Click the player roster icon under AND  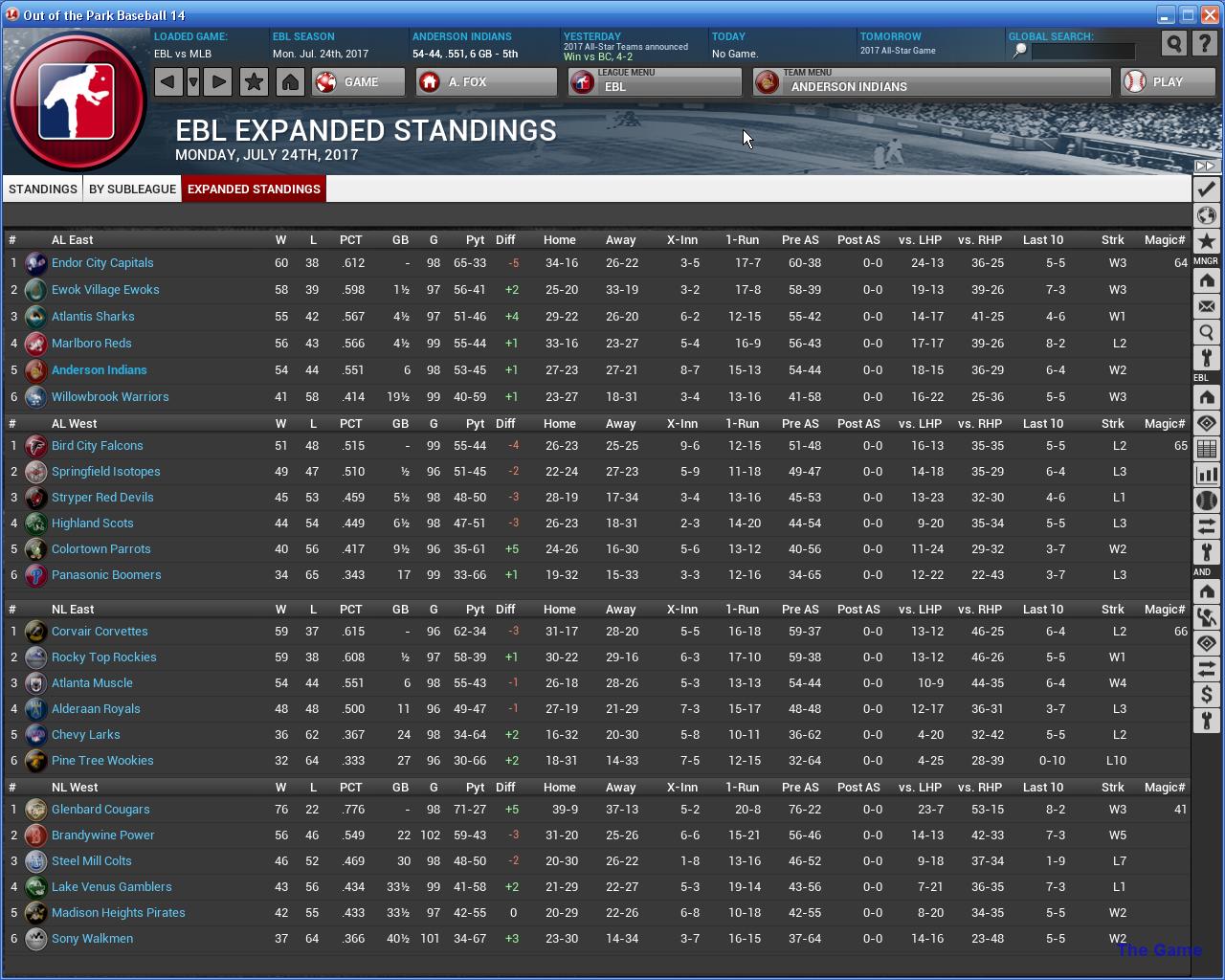coord(1206,617)
